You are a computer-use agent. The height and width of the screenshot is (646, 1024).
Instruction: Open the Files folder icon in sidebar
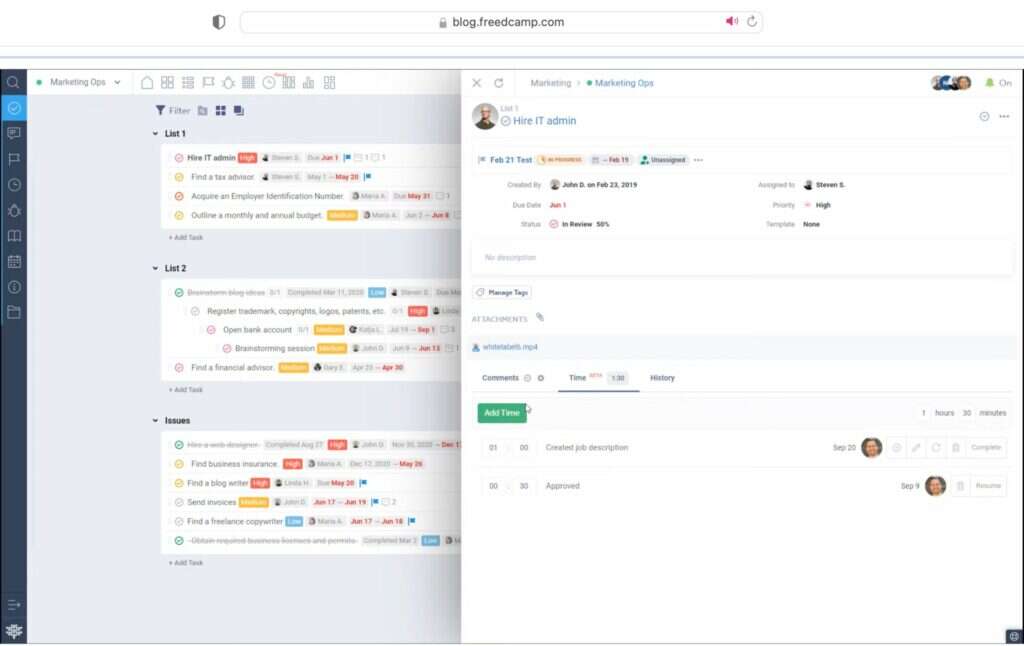coord(12,312)
